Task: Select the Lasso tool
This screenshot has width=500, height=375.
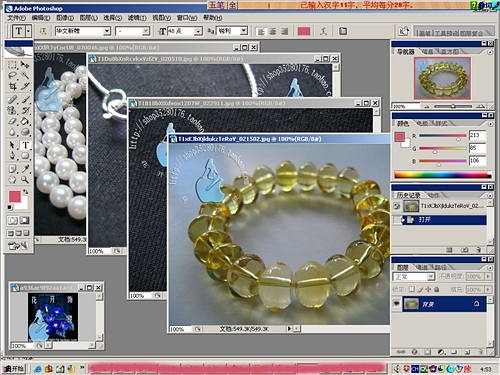Action: click(x=12, y=75)
